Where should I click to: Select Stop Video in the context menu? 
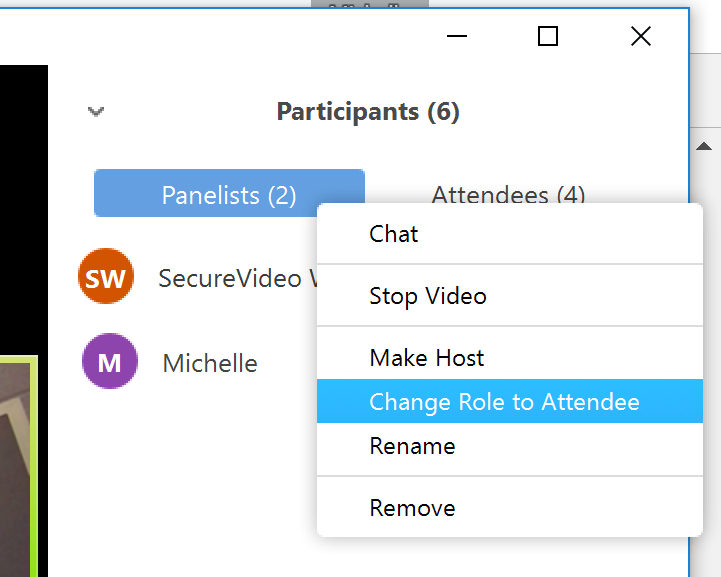click(428, 296)
